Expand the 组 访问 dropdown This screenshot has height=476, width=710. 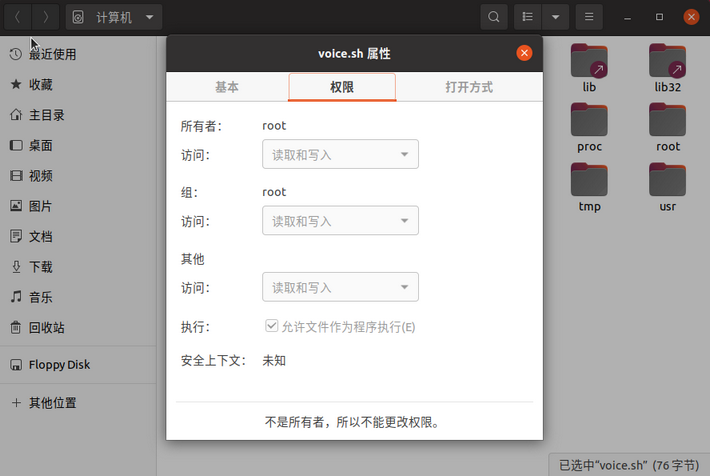pos(340,221)
